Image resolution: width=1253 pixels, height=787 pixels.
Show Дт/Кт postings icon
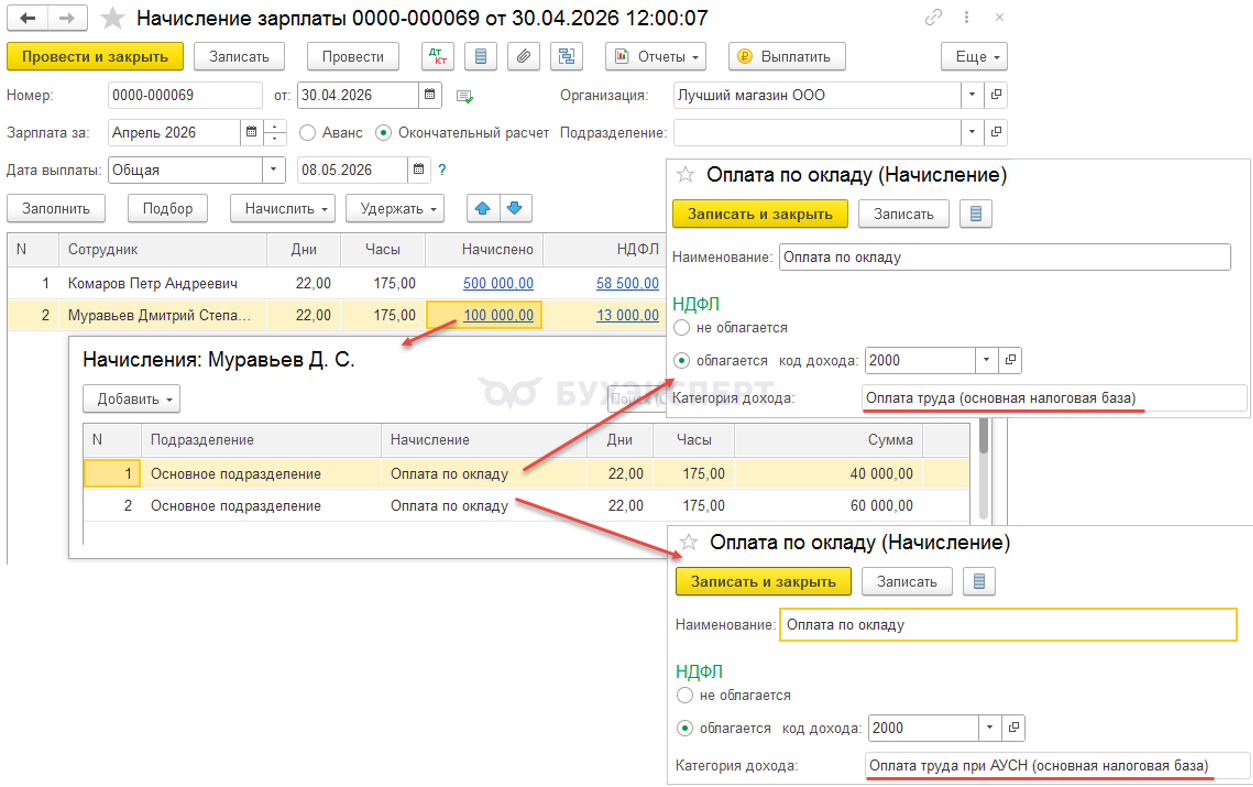click(437, 56)
